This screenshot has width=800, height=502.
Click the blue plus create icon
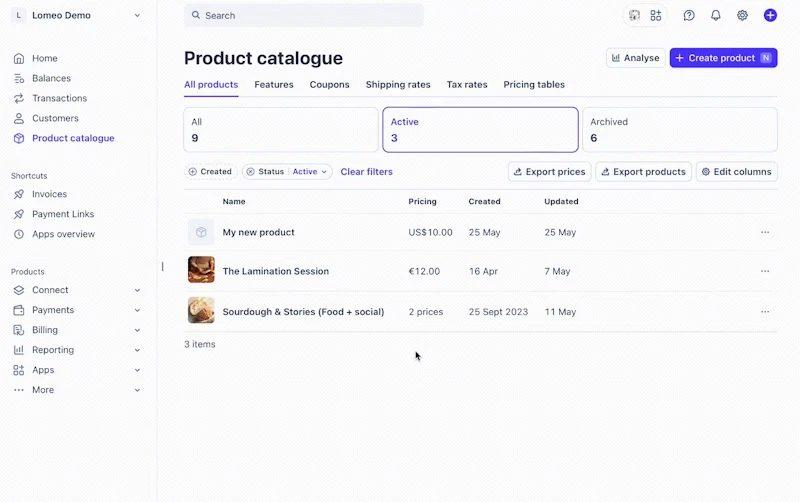click(x=770, y=15)
